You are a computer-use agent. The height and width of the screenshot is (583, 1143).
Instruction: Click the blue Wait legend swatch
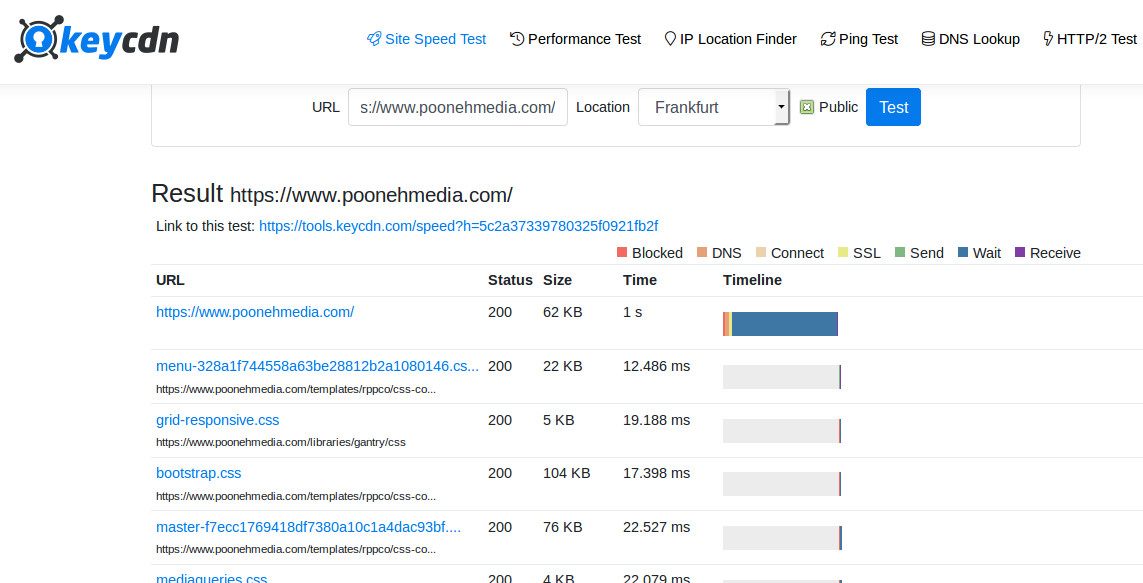coord(963,252)
